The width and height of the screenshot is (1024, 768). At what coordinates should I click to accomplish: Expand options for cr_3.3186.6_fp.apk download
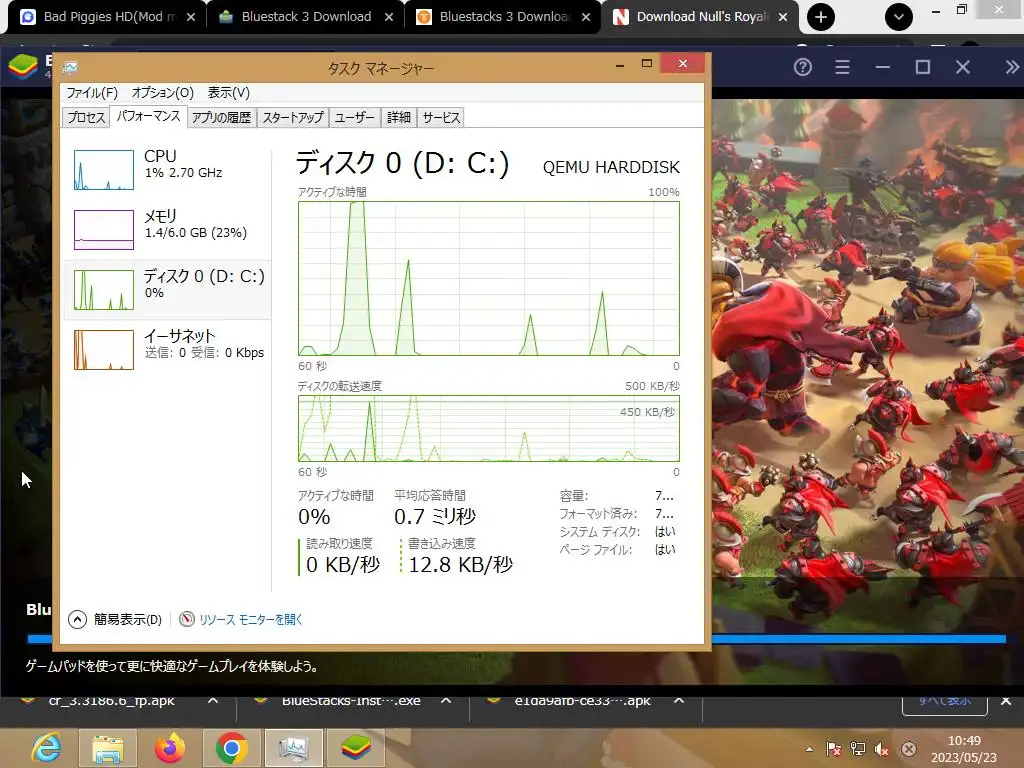212,700
